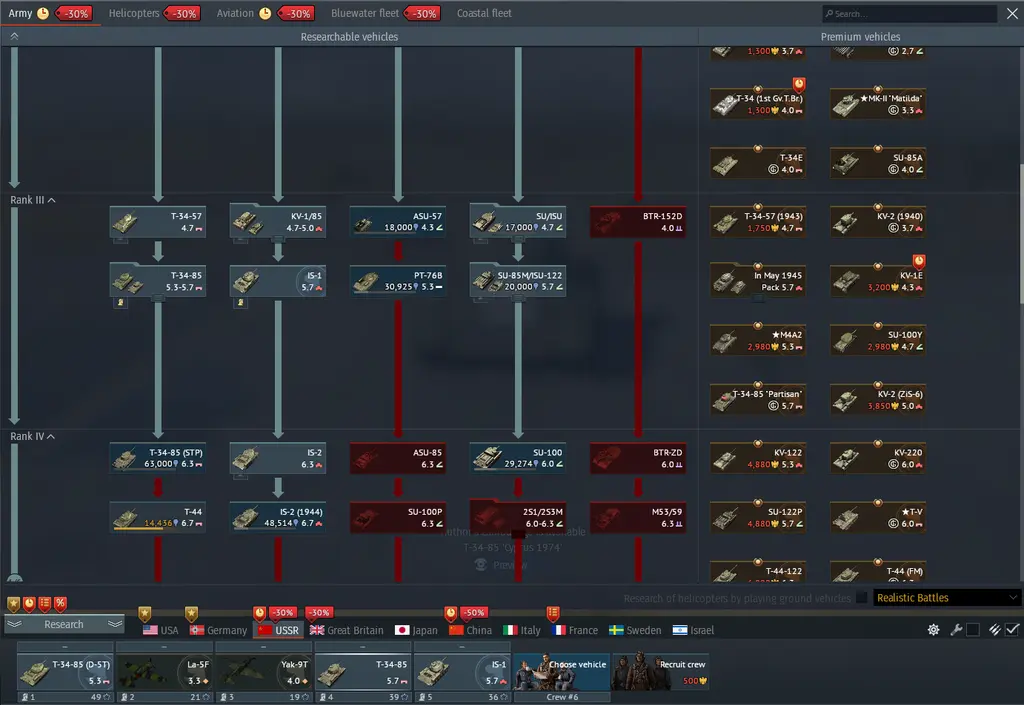1024x705 pixels.
Task: Open the Realistic Battles dropdown
Action: [946, 597]
